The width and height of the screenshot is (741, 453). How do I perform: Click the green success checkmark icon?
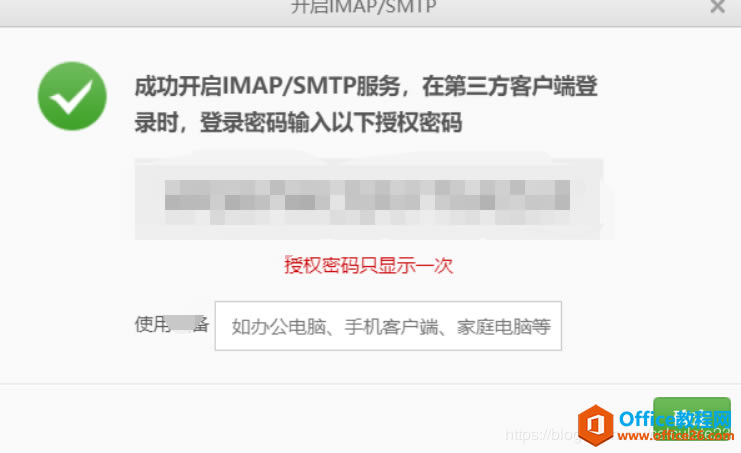tap(72, 96)
